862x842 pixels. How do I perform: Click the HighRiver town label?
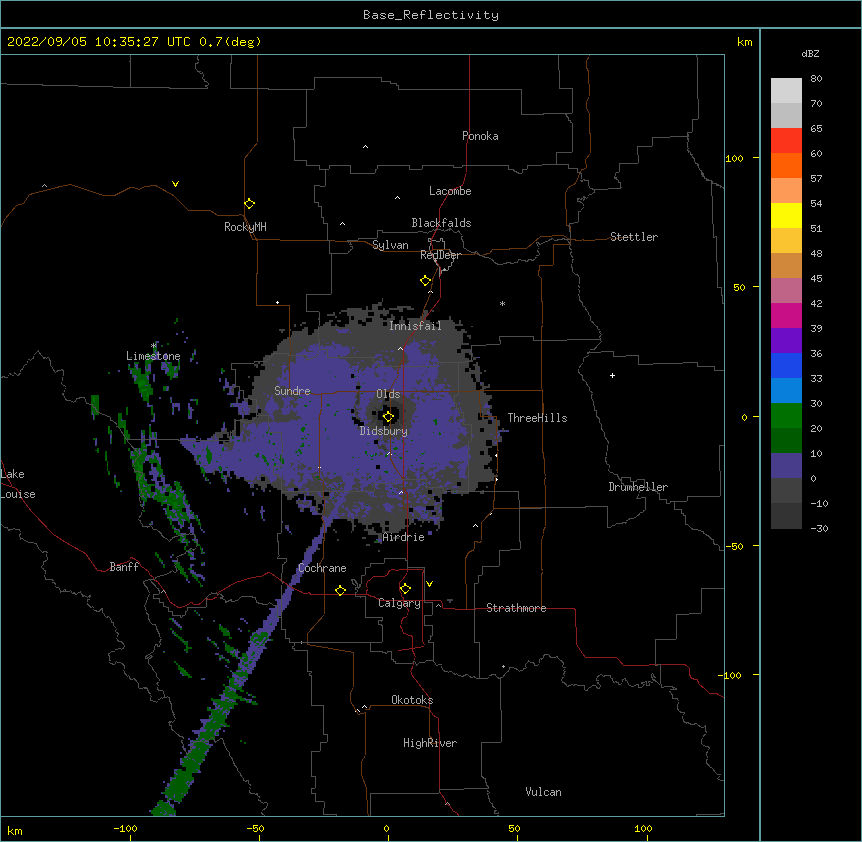click(x=430, y=743)
